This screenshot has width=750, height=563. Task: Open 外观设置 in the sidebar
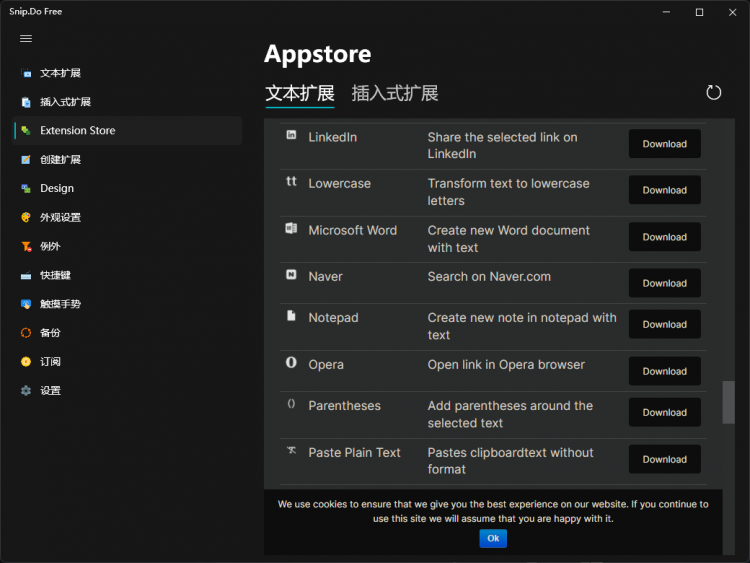[x=60, y=217]
